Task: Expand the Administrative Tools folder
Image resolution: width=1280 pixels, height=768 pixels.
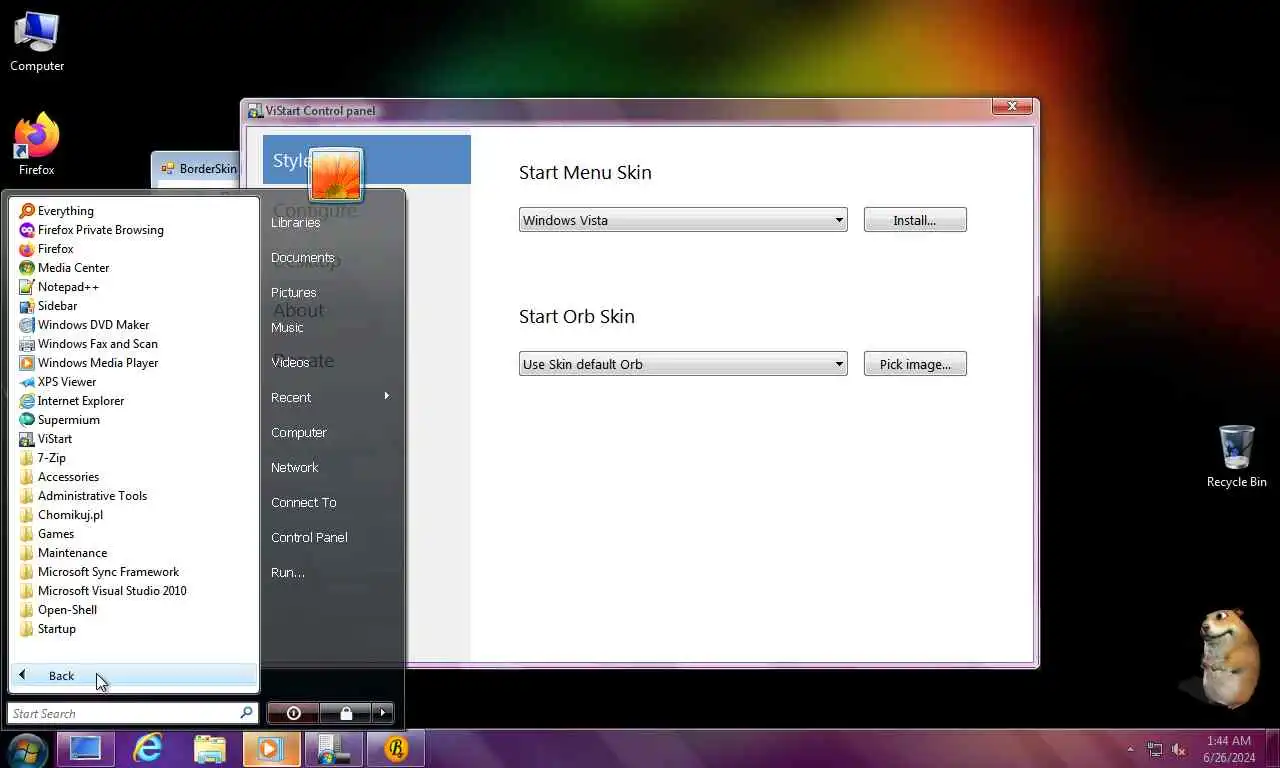Action: [x=83, y=496]
